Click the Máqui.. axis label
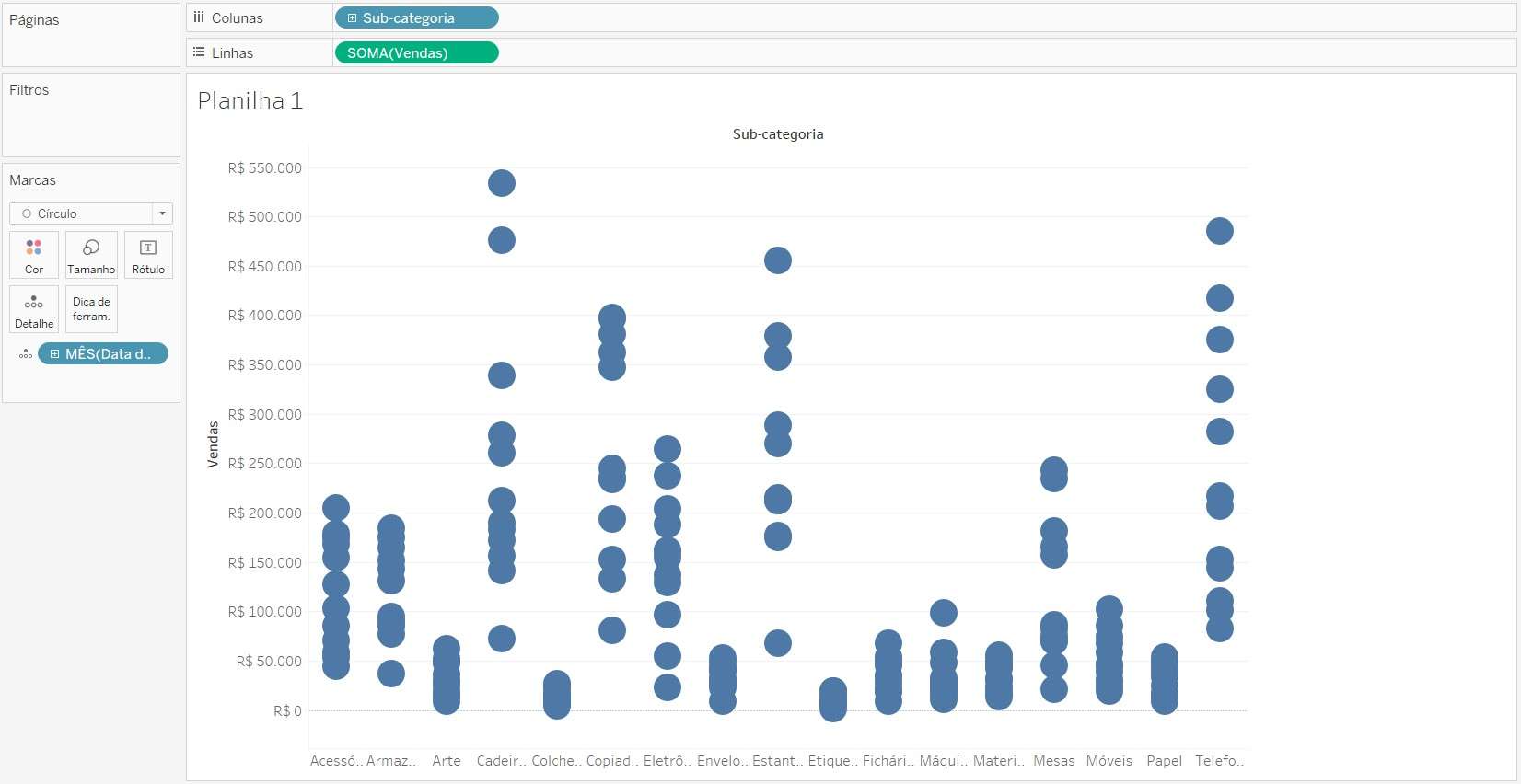 944,761
